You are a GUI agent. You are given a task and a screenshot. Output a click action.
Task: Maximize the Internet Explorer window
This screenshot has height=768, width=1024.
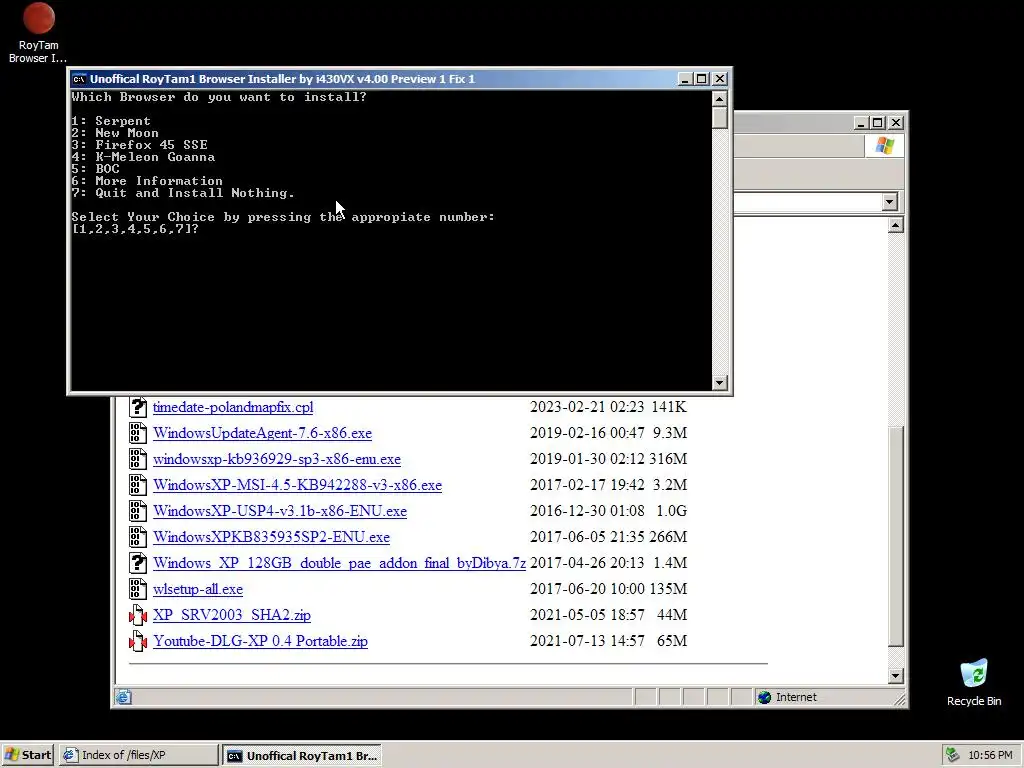click(x=878, y=123)
